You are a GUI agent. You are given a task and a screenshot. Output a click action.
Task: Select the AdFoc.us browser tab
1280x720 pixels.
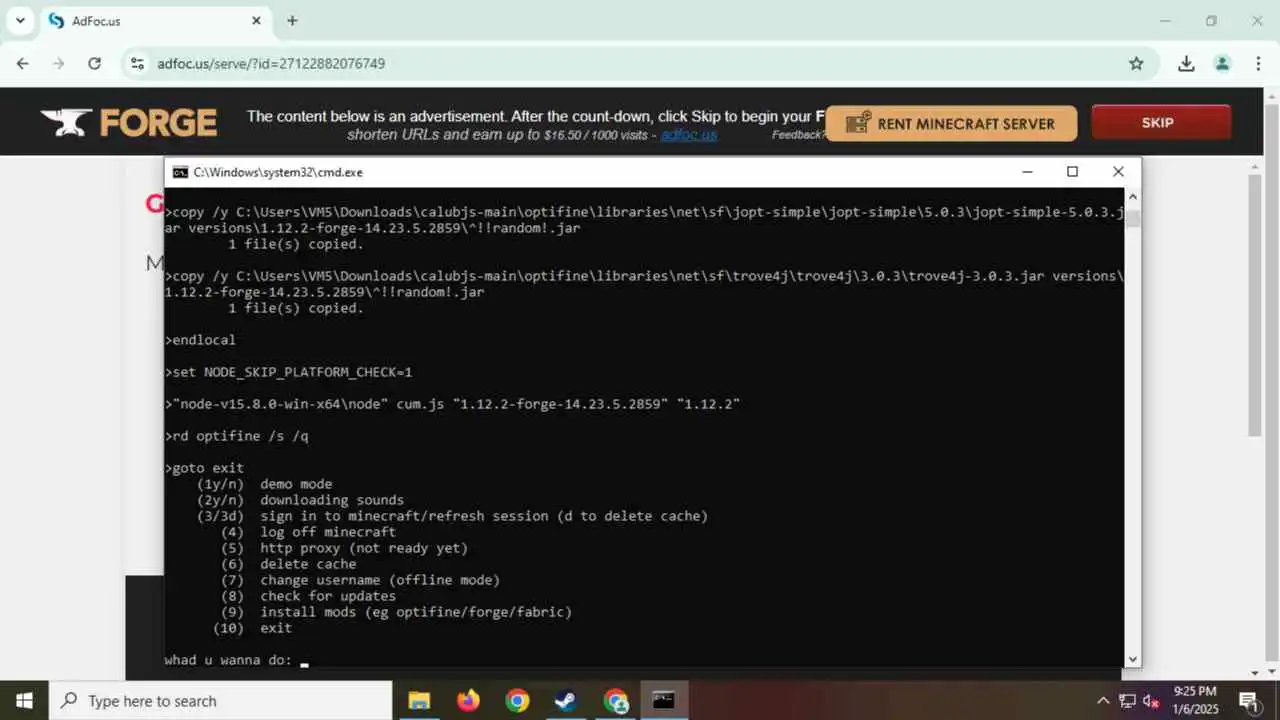(155, 21)
